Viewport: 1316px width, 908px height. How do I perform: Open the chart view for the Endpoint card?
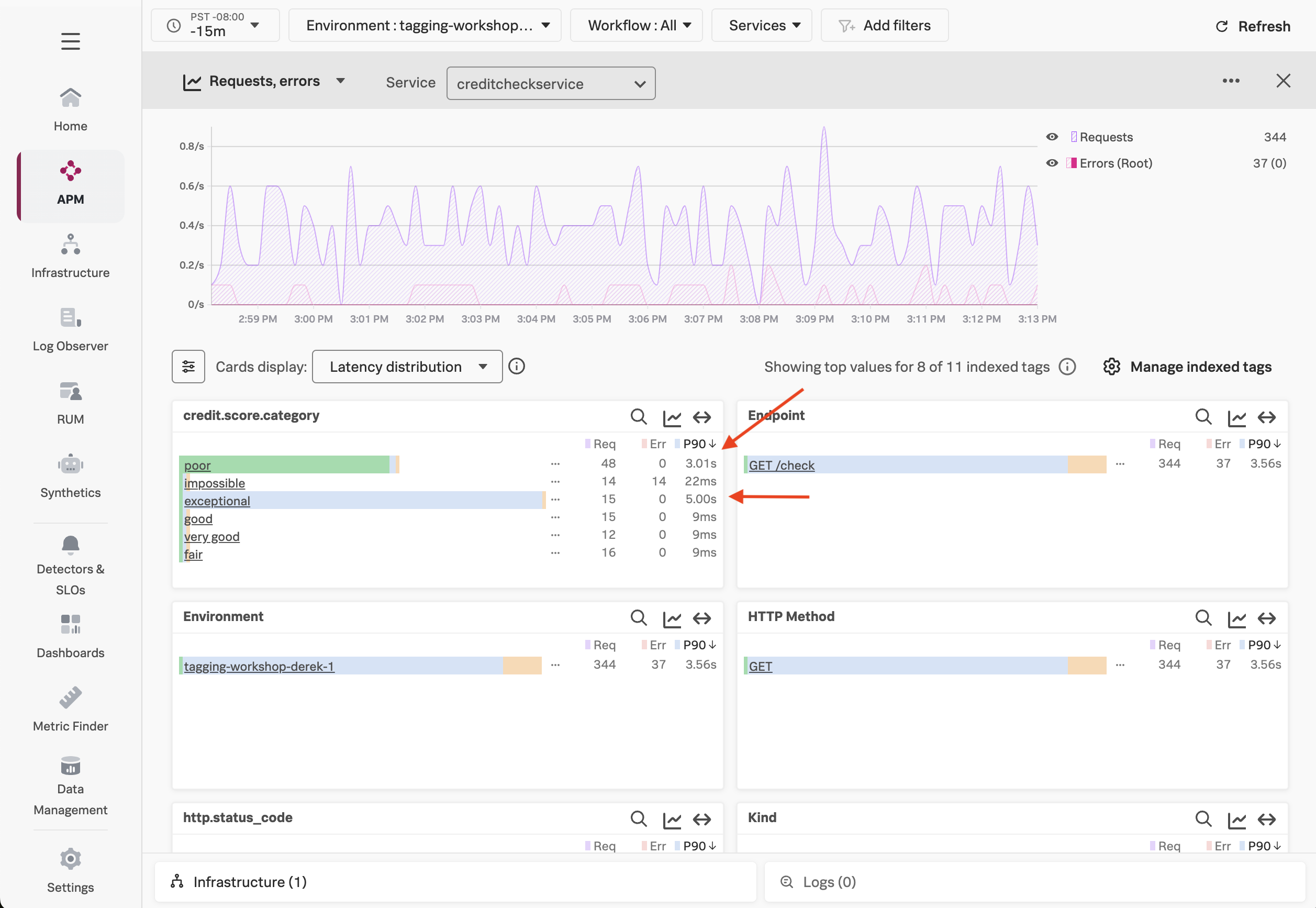[1237, 416]
